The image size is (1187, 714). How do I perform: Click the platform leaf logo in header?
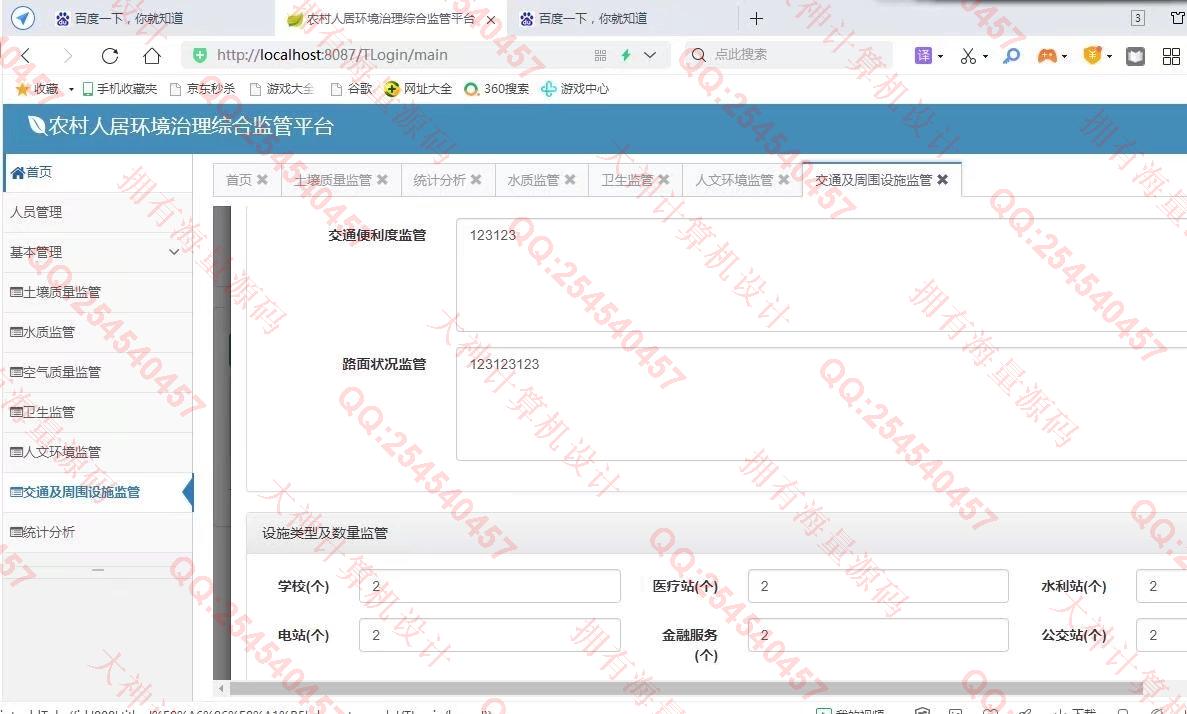point(36,125)
